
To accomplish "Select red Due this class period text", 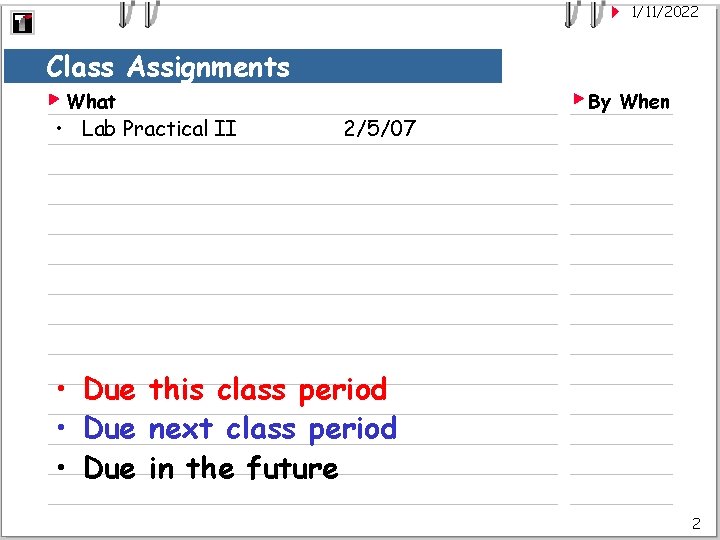I will click(x=235, y=389).
